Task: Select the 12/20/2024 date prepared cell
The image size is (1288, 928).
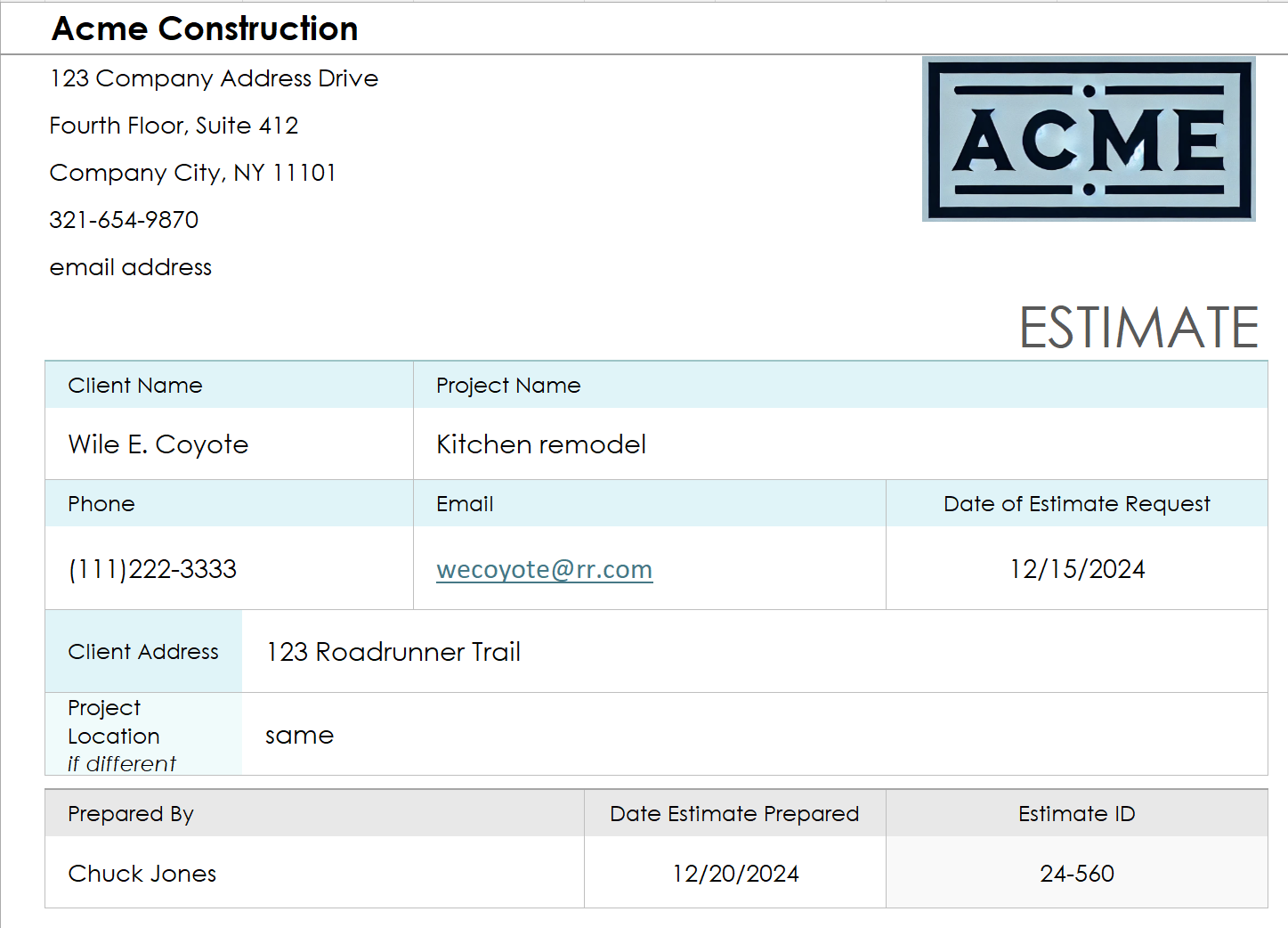Action: click(735, 874)
